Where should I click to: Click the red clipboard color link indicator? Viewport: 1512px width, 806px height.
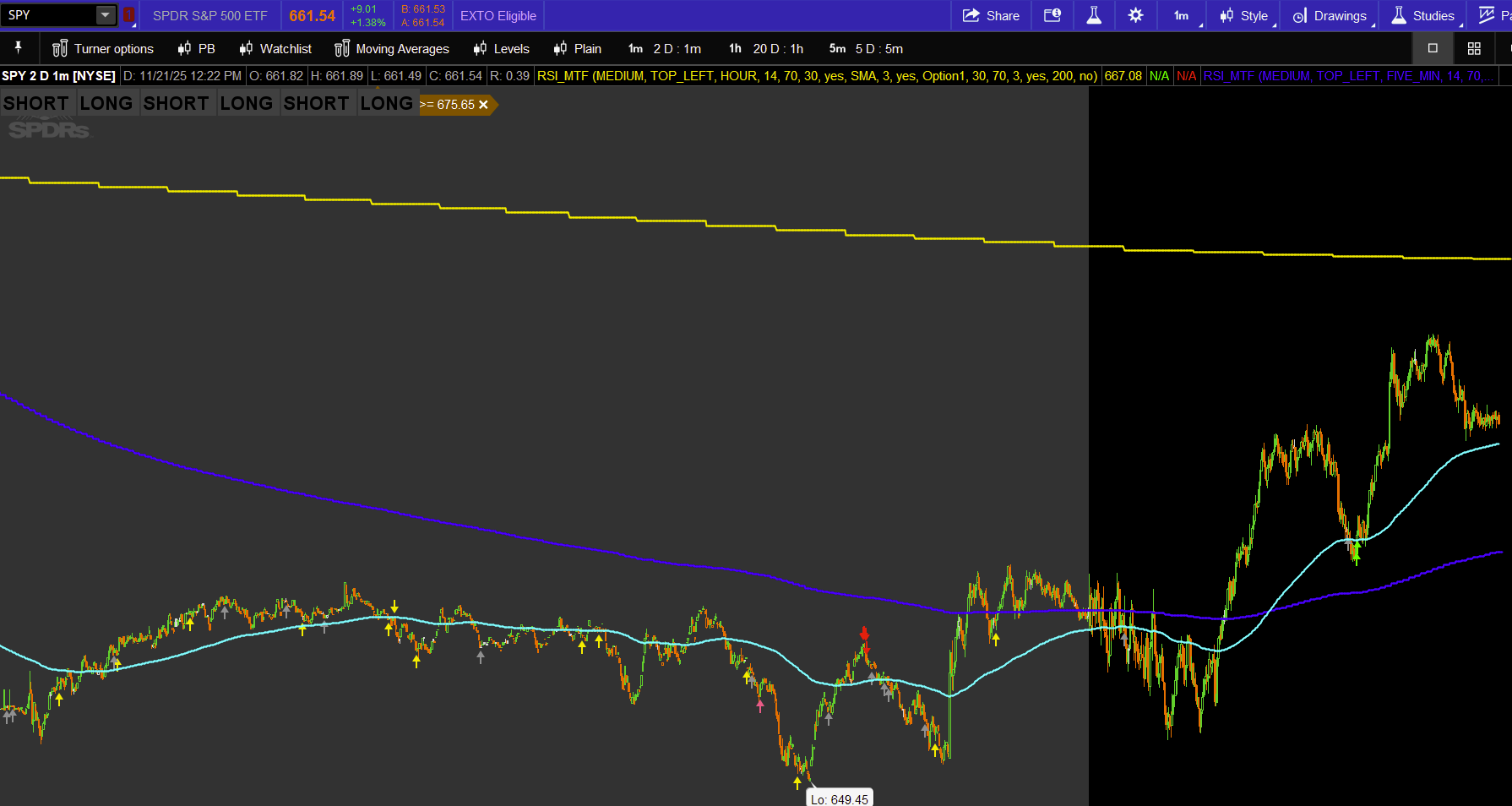pyautogui.click(x=129, y=15)
